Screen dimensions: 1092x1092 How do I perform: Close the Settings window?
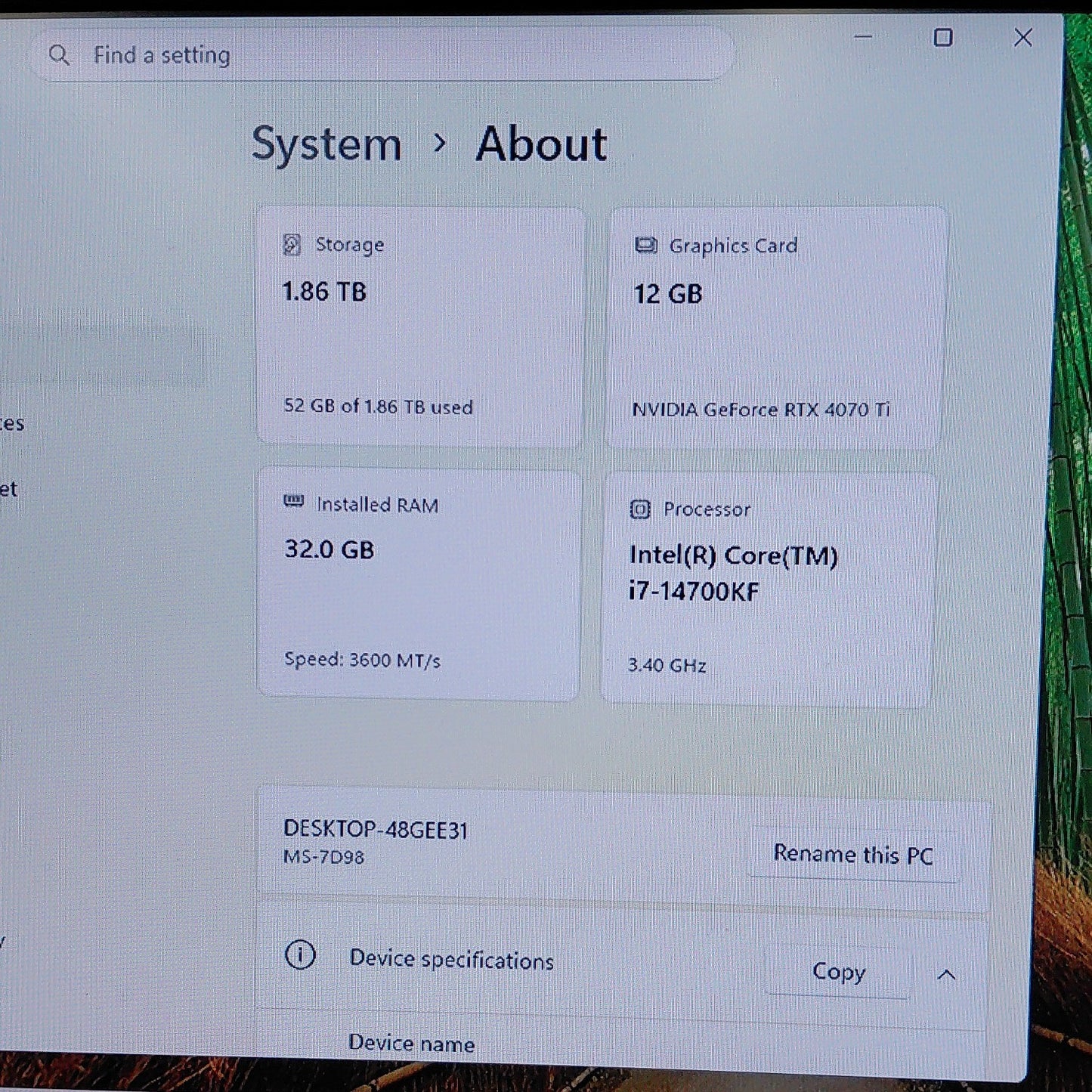click(x=1022, y=38)
